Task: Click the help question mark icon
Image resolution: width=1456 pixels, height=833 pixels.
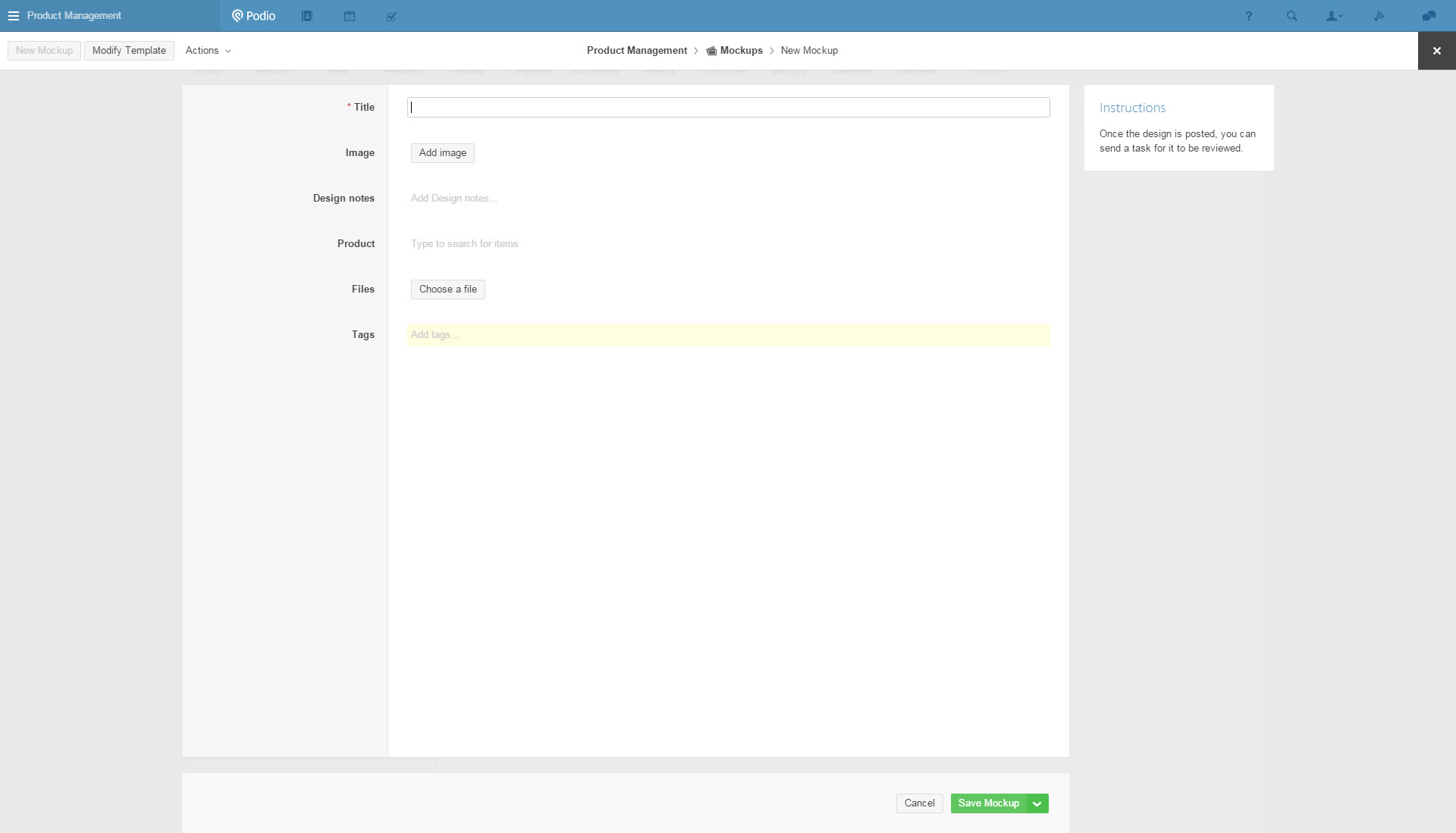Action: [1248, 16]
